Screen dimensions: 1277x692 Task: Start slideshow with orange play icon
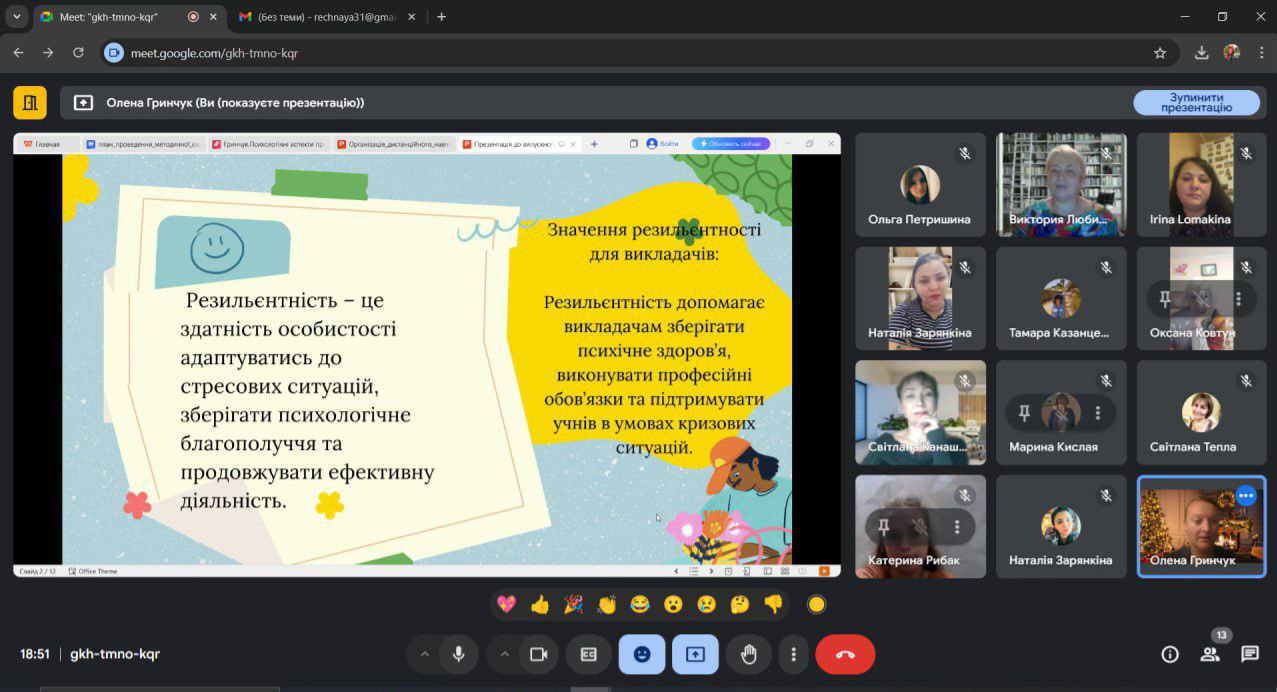point(825,571)
